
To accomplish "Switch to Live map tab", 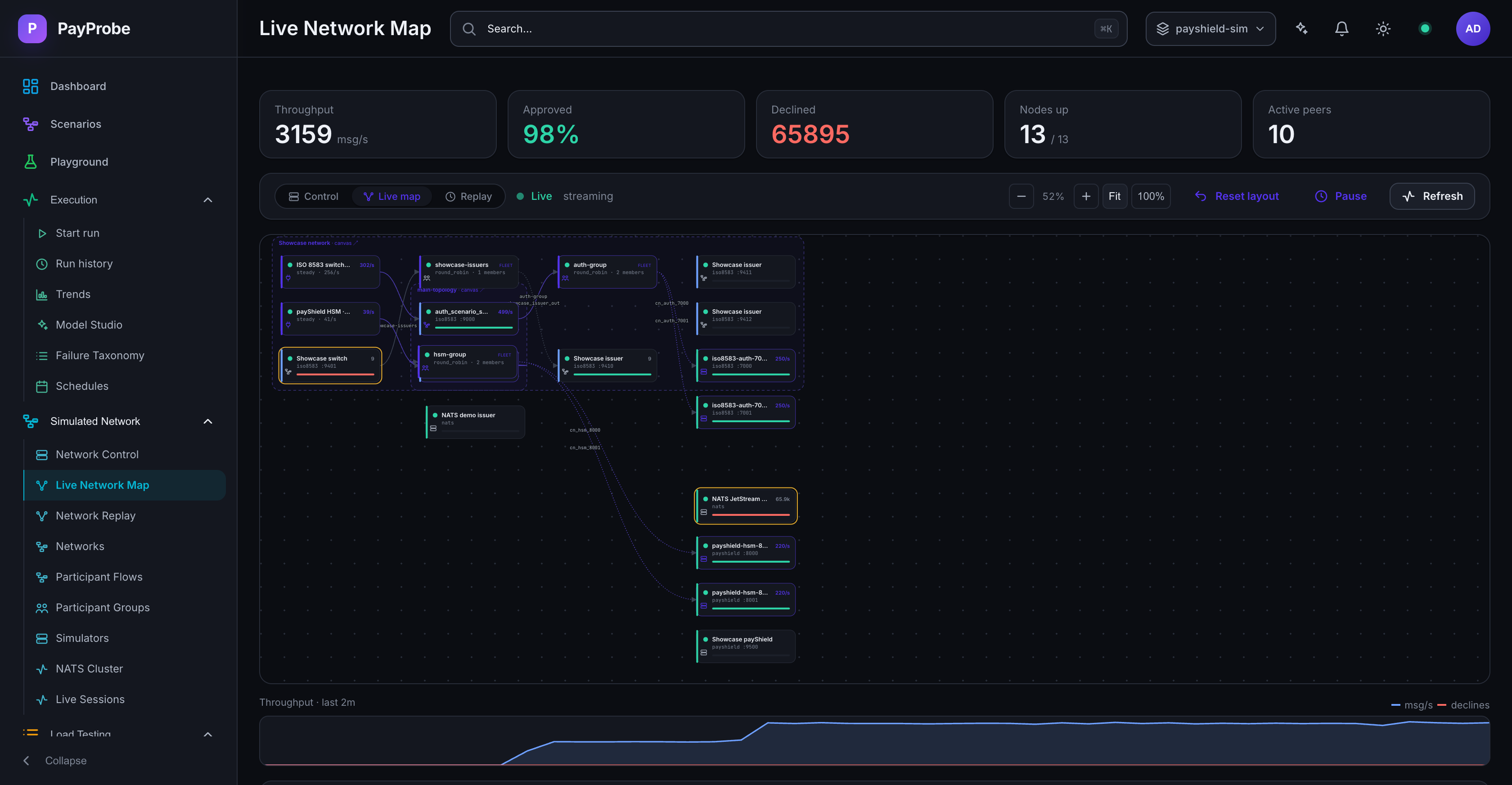I will click(x=391, y=196).
